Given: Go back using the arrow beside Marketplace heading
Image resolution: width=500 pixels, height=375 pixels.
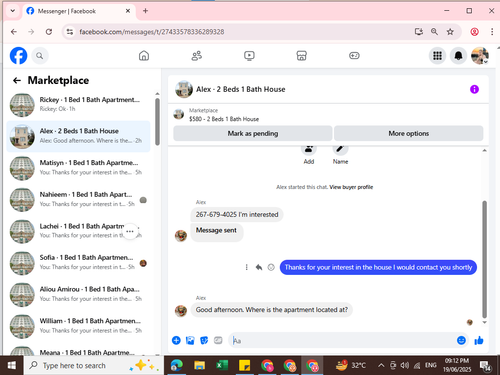Looking at the screenshot, I should pos(17,80).
